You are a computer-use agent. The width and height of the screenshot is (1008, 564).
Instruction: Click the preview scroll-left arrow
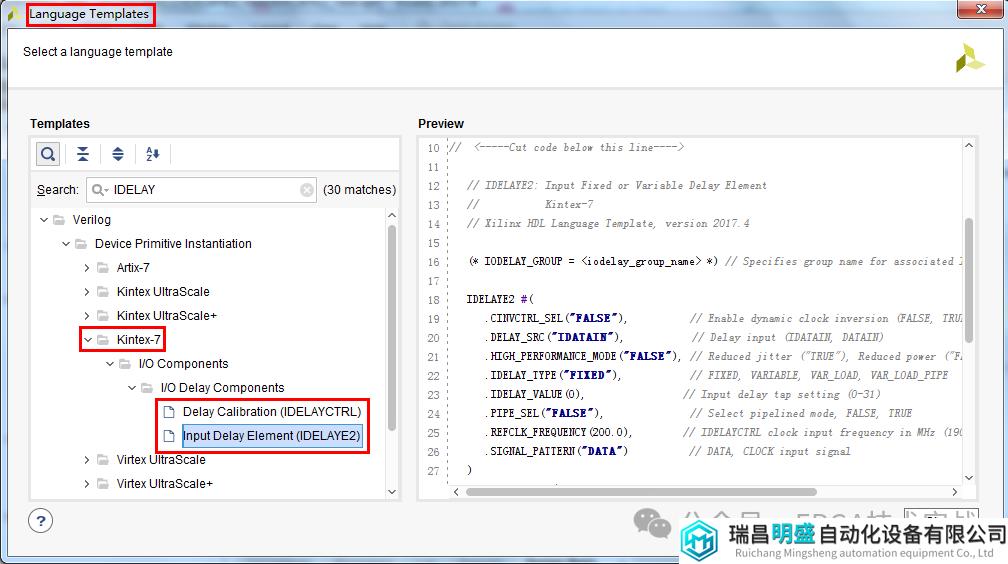(x=456, y=492)
